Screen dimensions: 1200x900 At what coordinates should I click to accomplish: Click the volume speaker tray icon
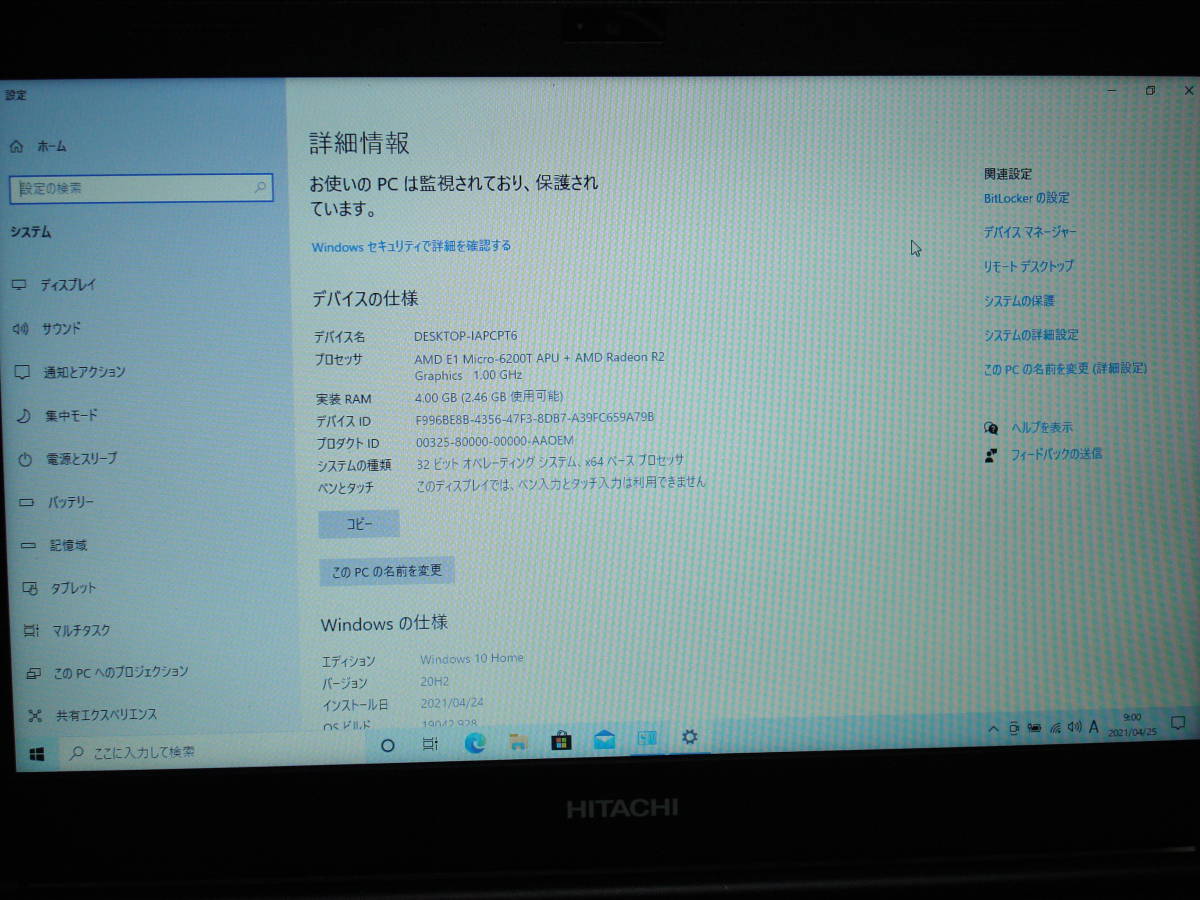pyautogui.click(x=1074, y=727)
